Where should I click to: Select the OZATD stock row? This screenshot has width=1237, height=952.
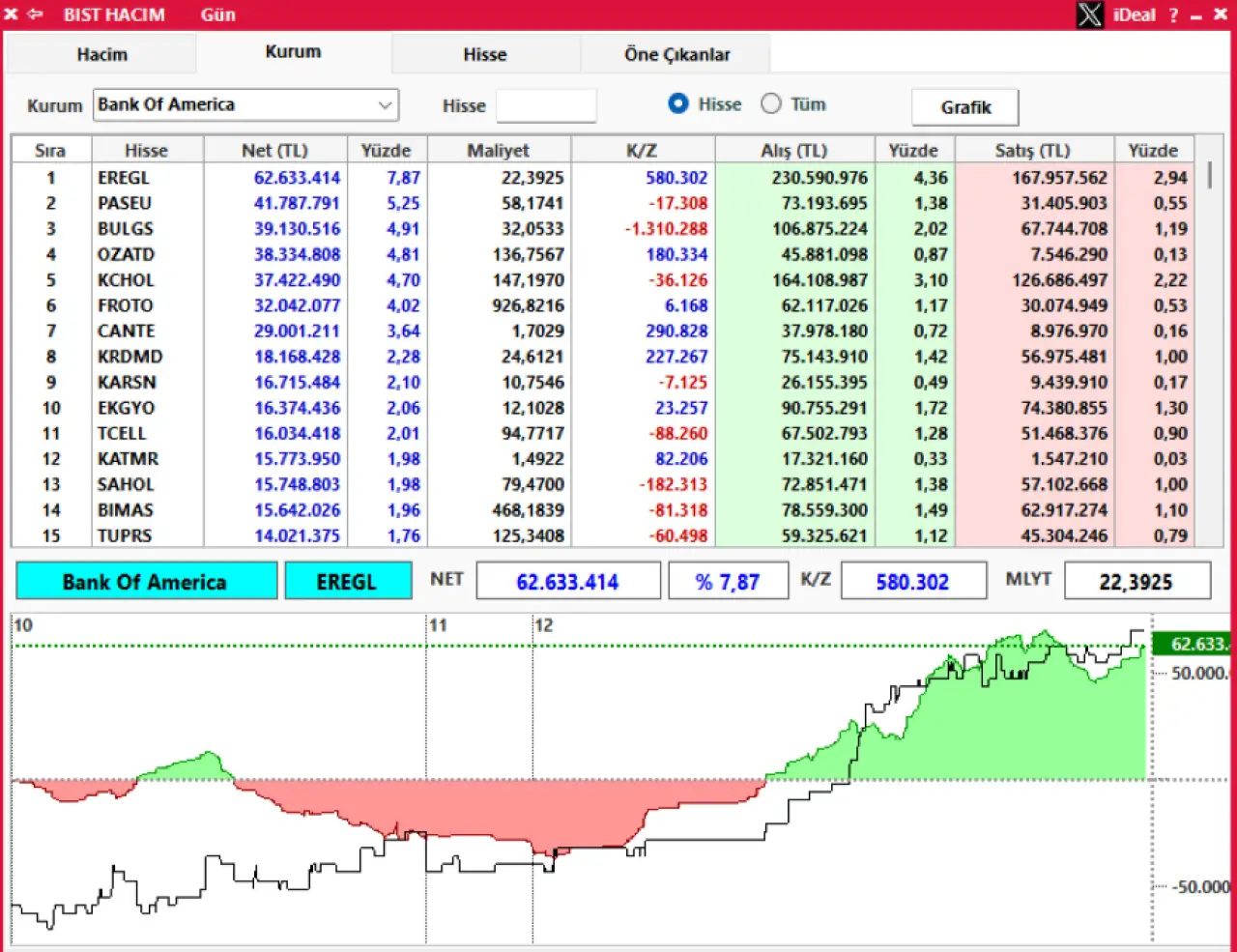point(603,254)
